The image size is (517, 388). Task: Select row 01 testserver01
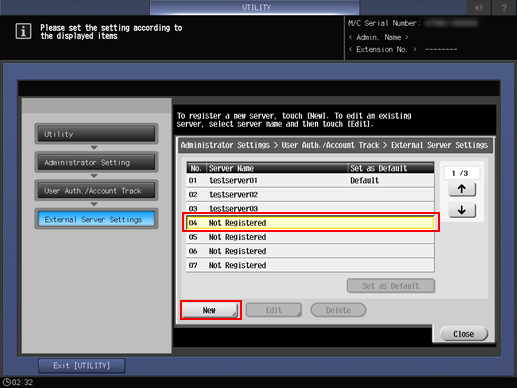310,180
